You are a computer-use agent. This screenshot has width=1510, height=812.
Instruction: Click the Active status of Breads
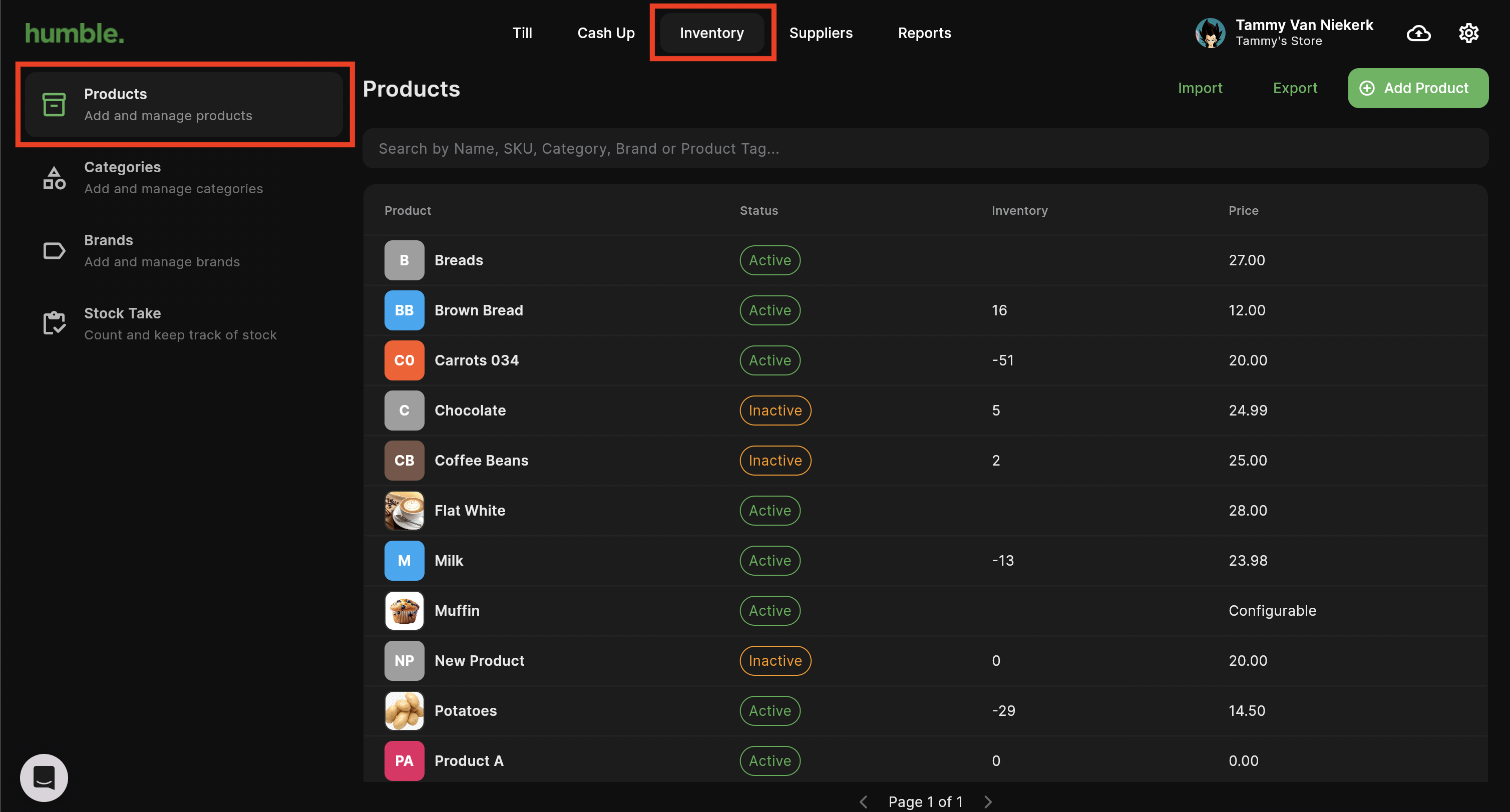pyautogui.click(x=770, y=260)
